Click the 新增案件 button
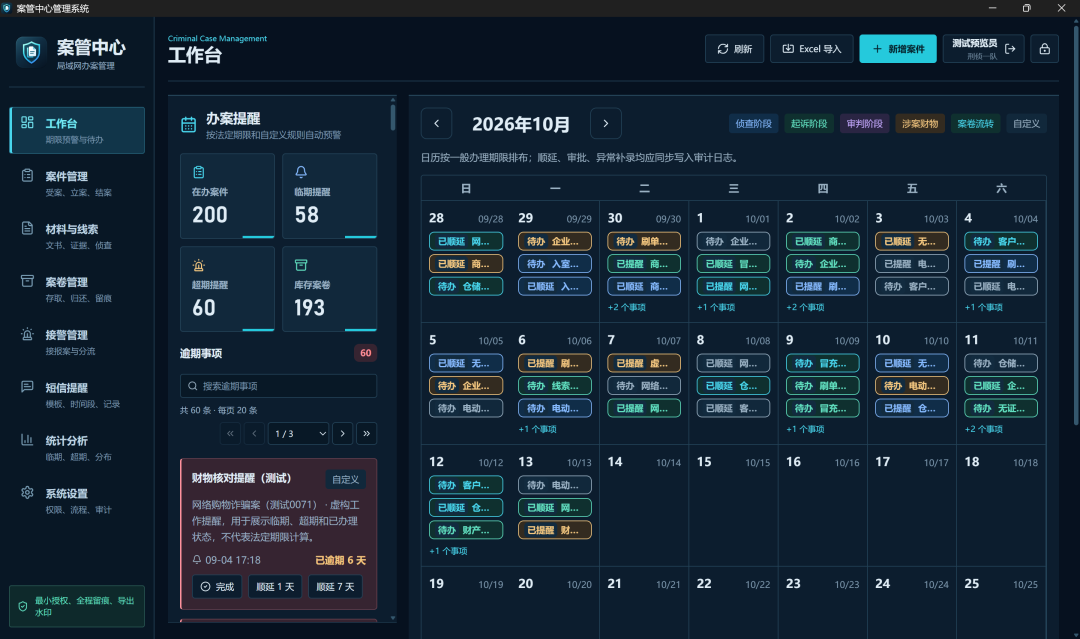Screen dimensions: 1080x639 (x=897, y=49)
